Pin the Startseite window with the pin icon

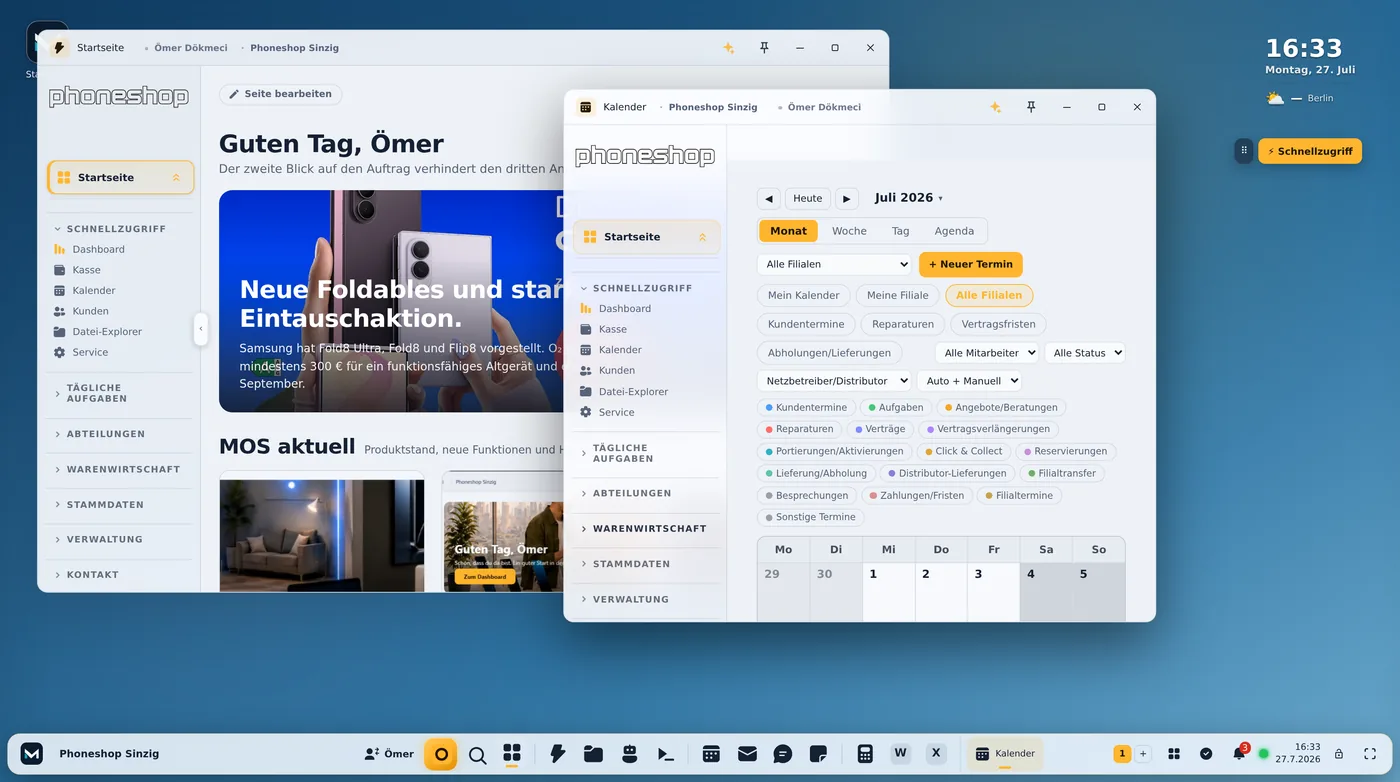(x=764, y=48)
